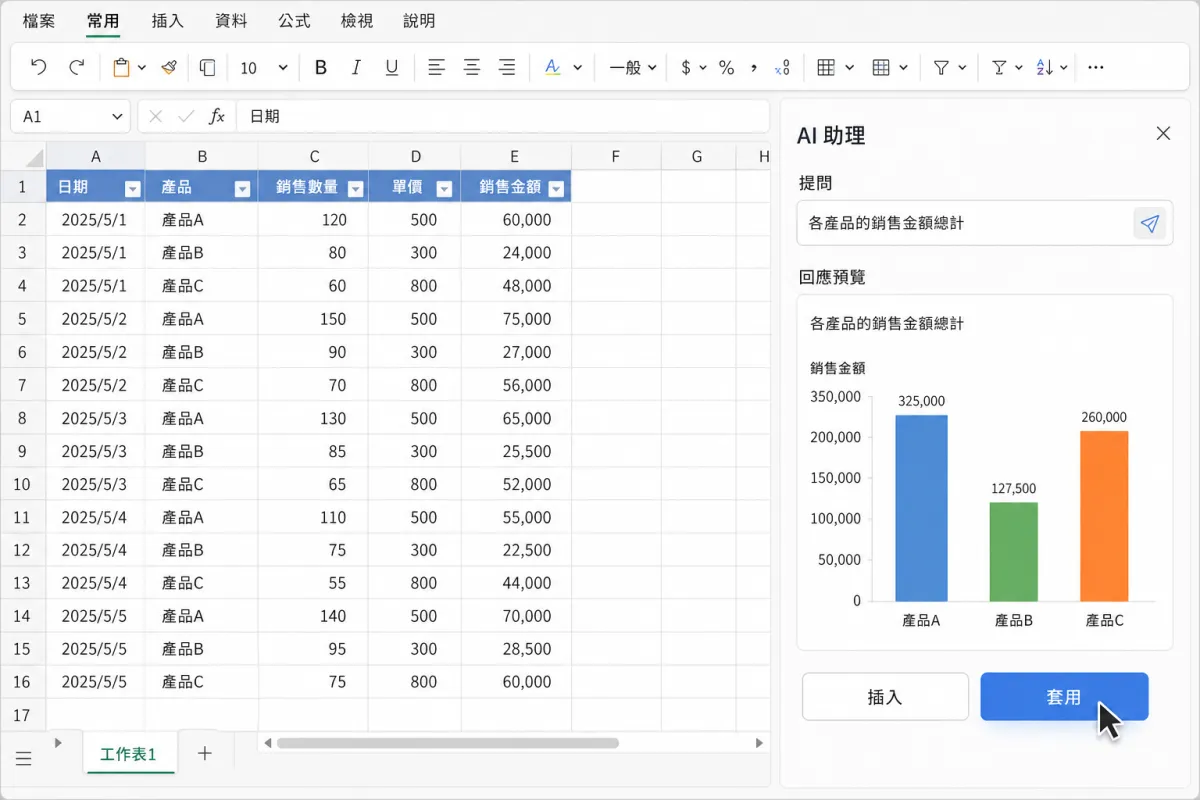Click the Redo arrow icon
Screen dimensions: 1200x800
click(76, 67)
